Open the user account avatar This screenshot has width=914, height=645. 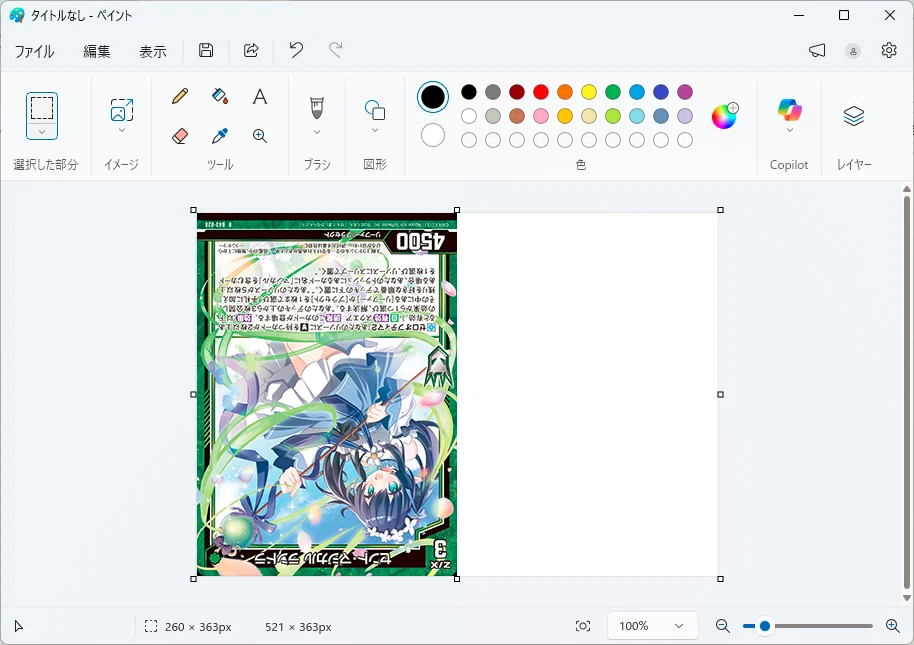pos(853,51)
